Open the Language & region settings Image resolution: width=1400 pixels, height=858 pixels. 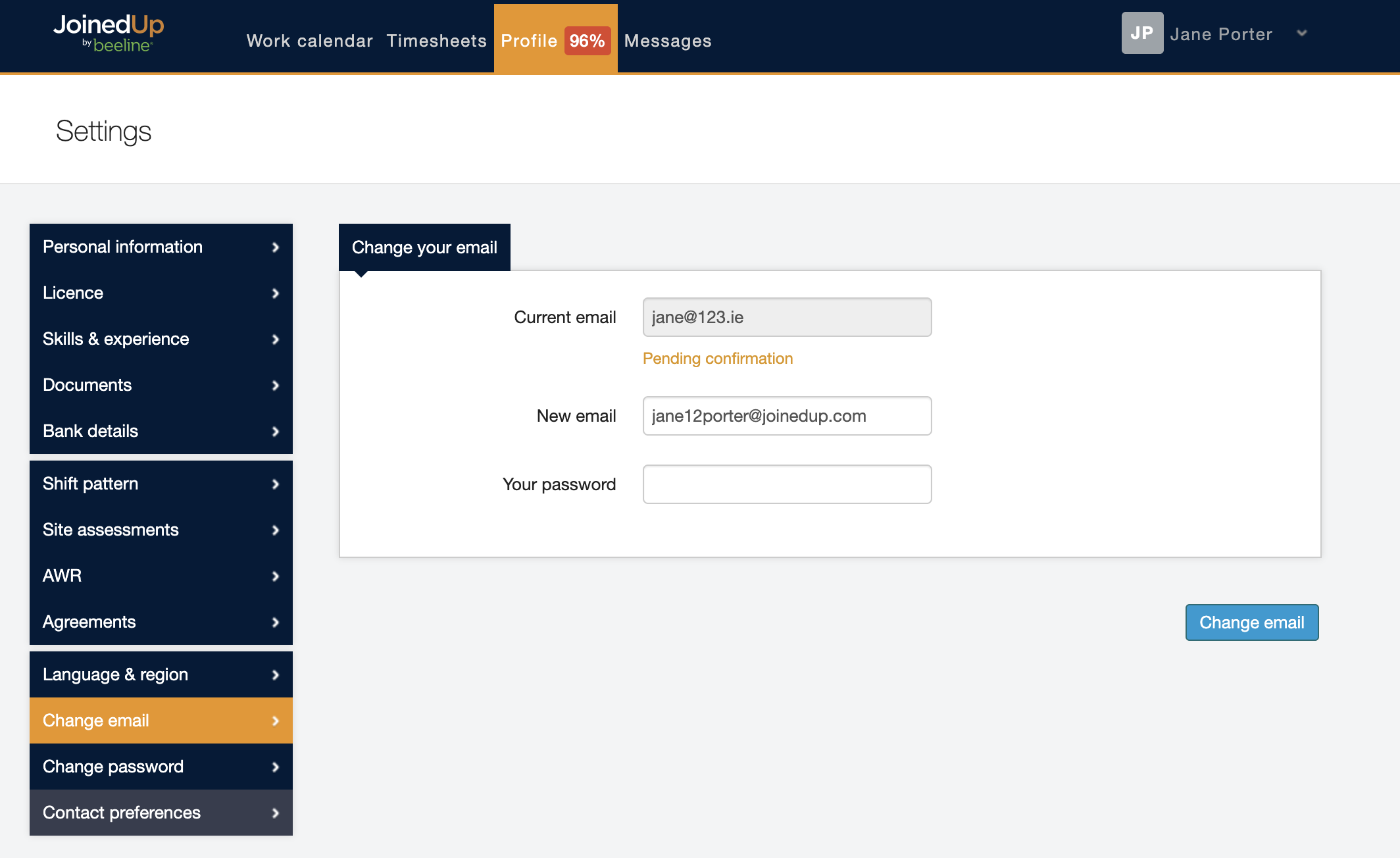[115, 674]
